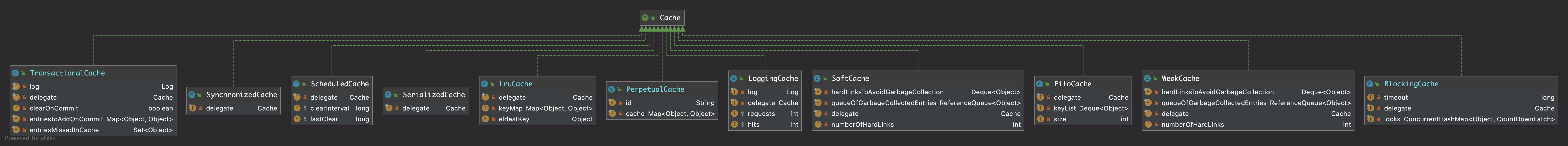Select the Cache interface name
The width and height of the screenshot is (1568, 146).
tap(670, 18)
